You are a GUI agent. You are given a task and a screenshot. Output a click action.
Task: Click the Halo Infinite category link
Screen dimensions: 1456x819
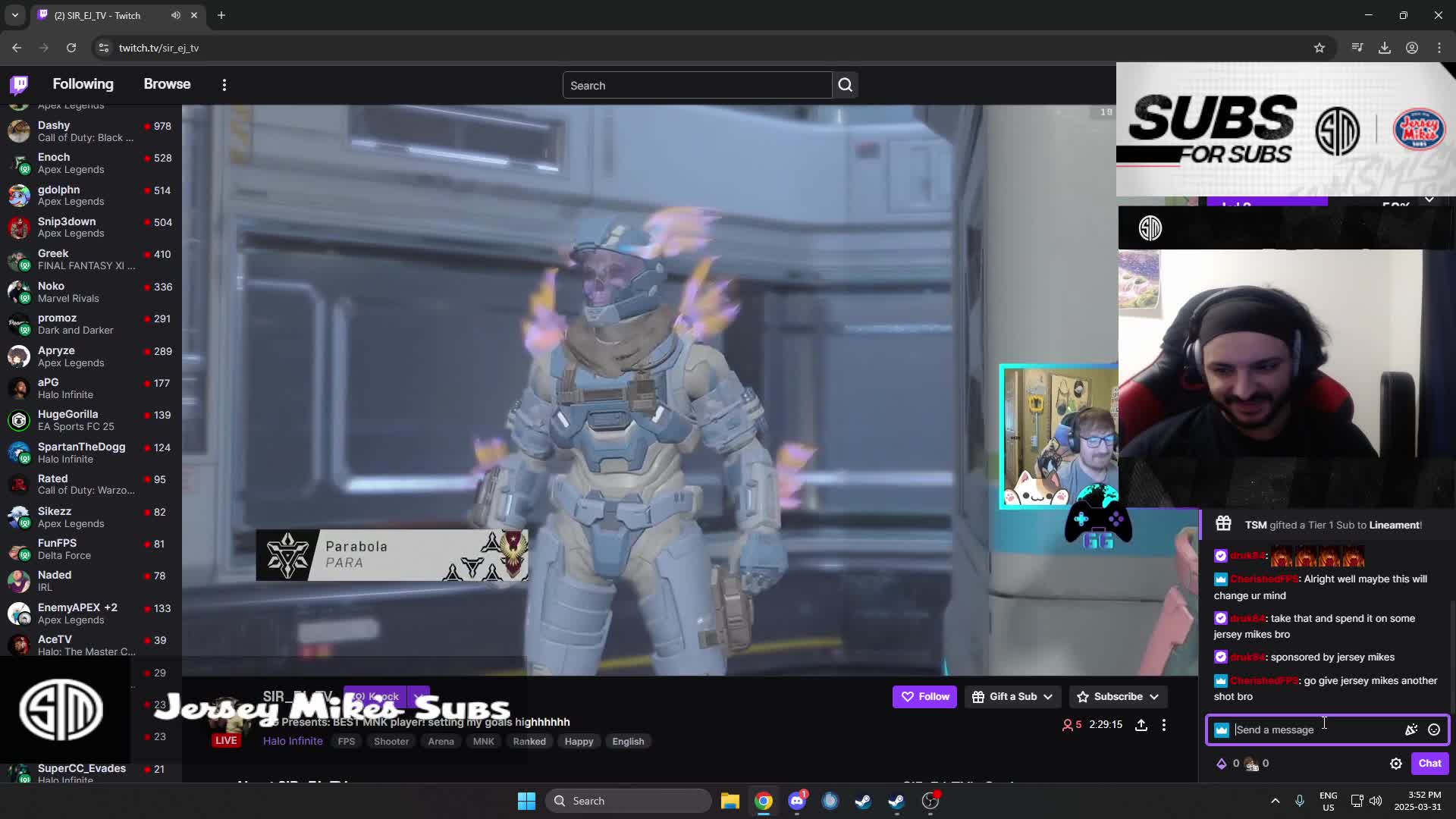(x=293, y=741)
